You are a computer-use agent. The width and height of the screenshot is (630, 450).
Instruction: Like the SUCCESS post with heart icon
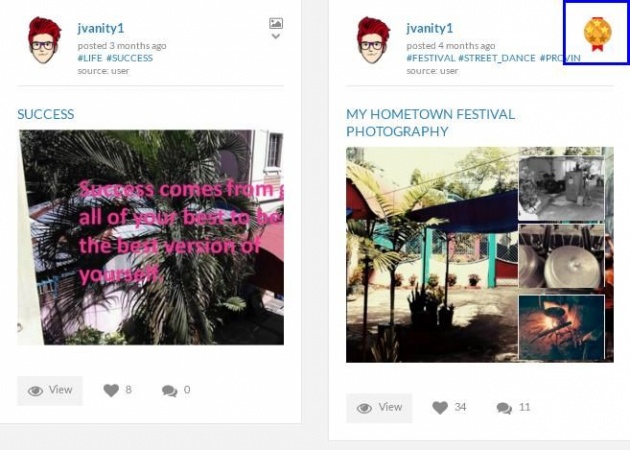(x=111, y=390)
